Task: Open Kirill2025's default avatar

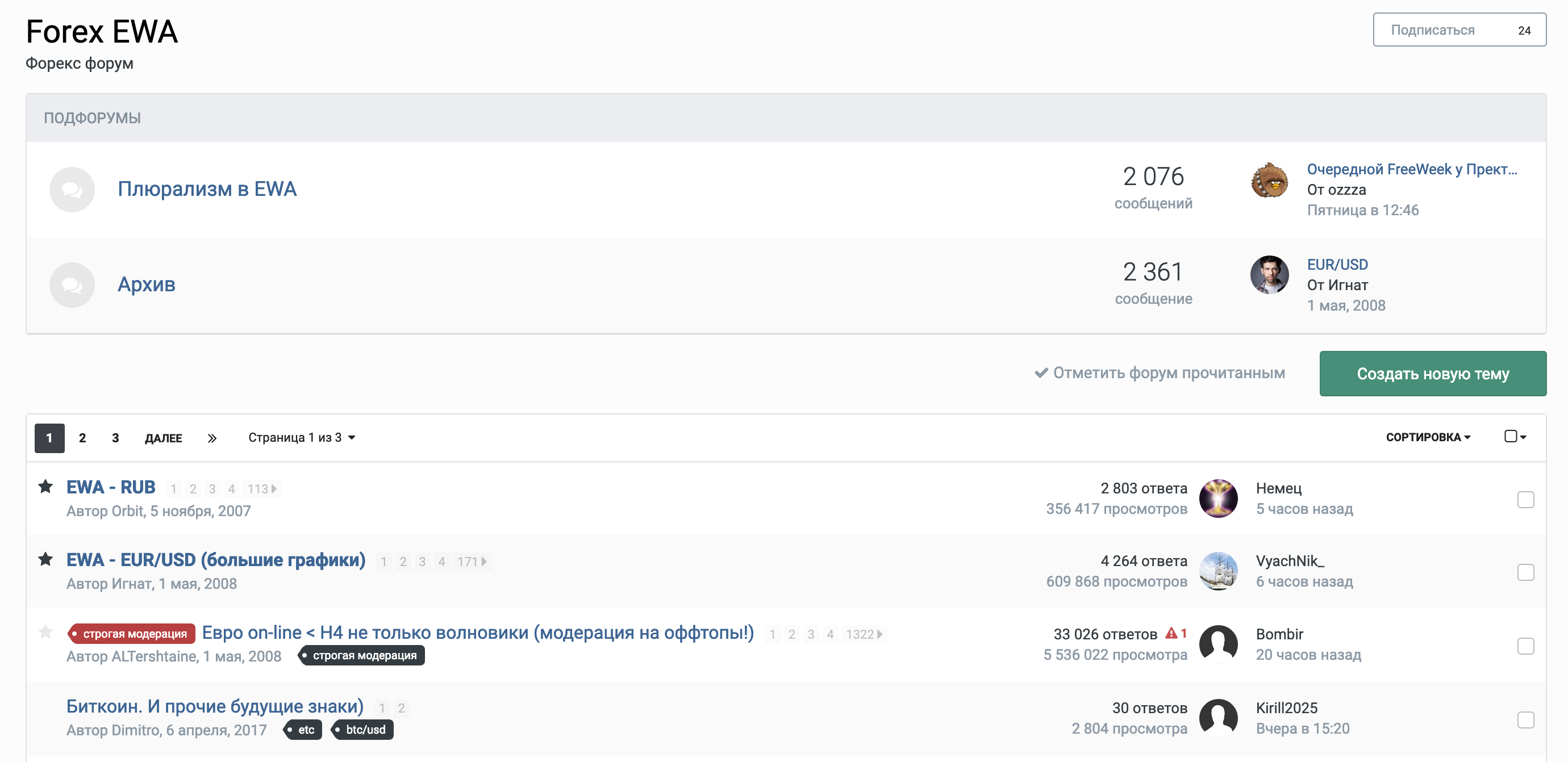Action: pyautogui.click(x=1218, y=718)
